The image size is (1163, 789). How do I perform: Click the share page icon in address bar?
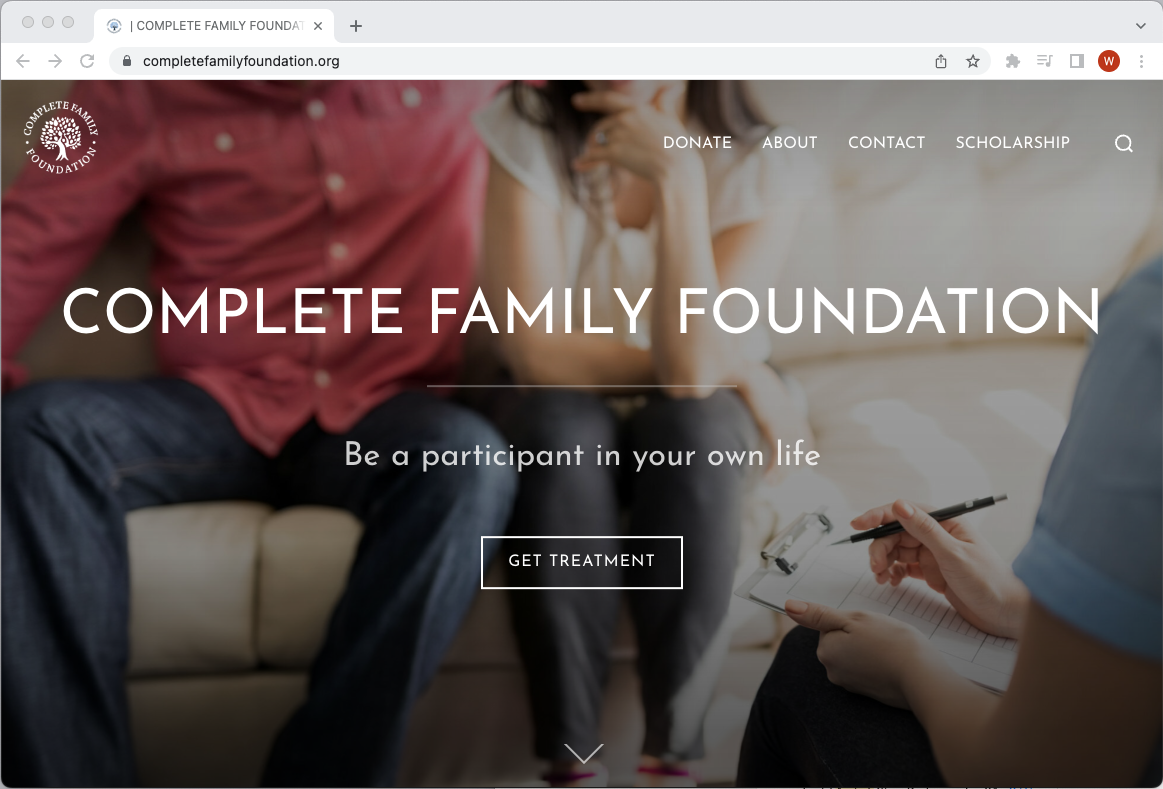[940, 62]
